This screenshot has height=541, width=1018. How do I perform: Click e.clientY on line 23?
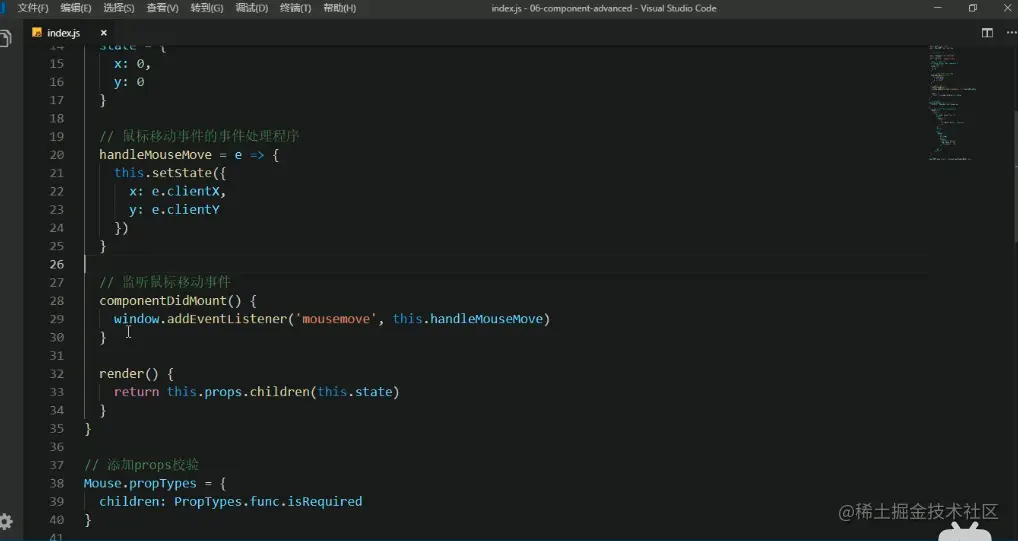click(185, 209)
